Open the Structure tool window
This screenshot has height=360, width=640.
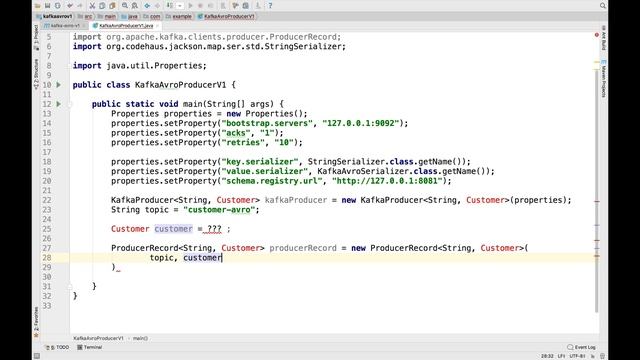point(36,73)
